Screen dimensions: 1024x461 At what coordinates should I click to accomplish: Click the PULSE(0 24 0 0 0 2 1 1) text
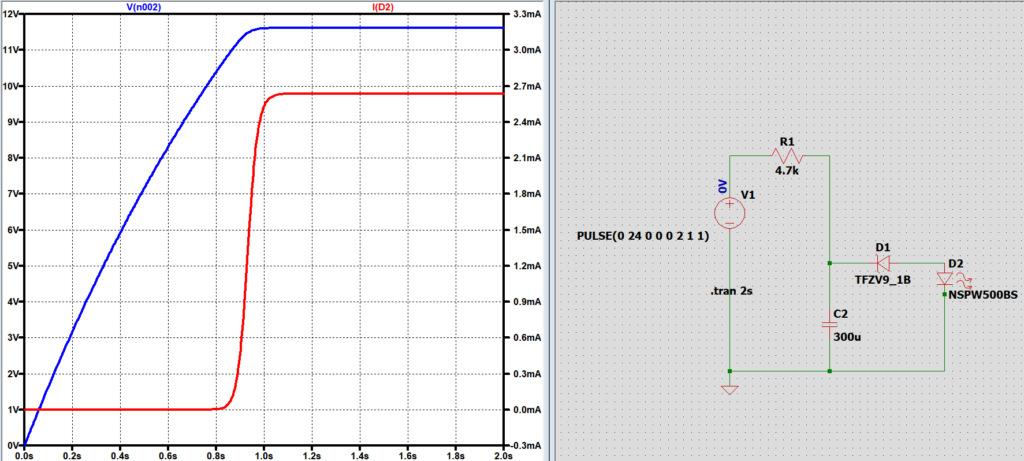pos(643,236)
